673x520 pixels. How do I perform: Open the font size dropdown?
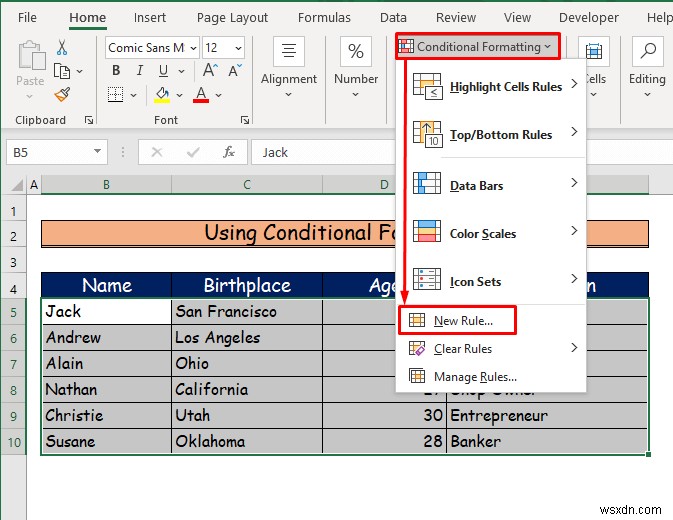[239, 48]
